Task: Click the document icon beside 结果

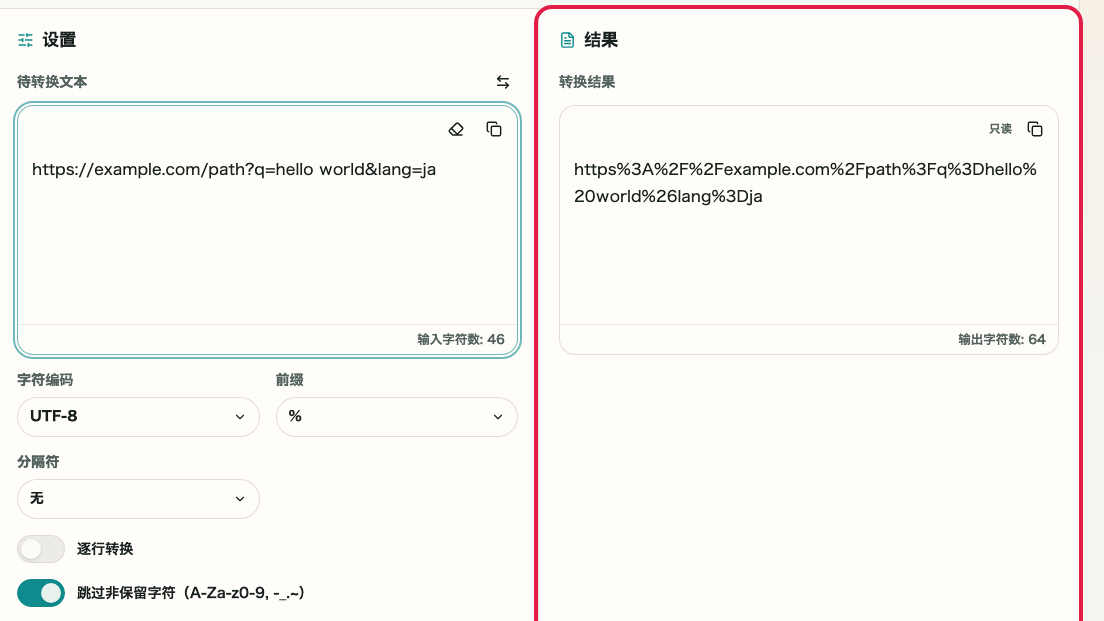Action: point(567,40)
